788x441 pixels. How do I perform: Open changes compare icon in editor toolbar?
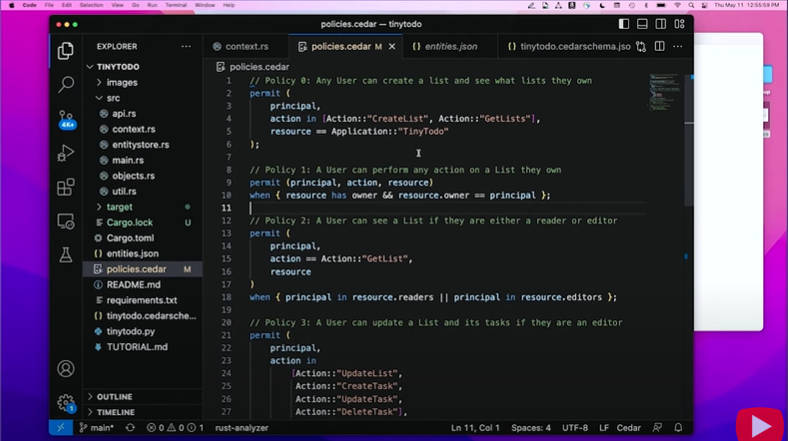pos(641,46)
